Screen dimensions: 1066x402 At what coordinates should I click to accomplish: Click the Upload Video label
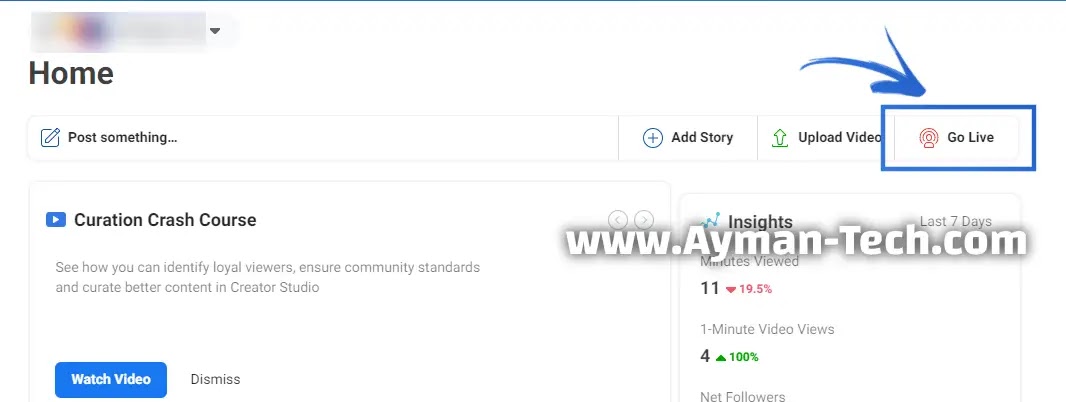(840, 137)
